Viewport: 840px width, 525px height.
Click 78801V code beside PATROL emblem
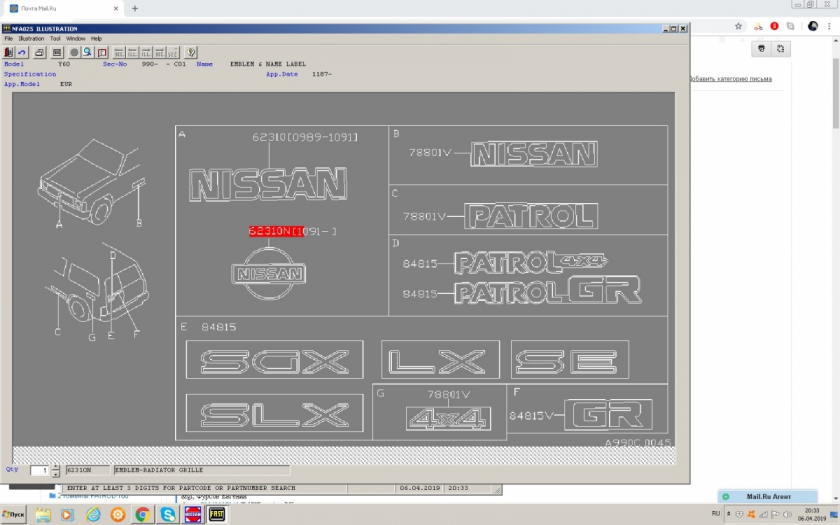point(424,216)
